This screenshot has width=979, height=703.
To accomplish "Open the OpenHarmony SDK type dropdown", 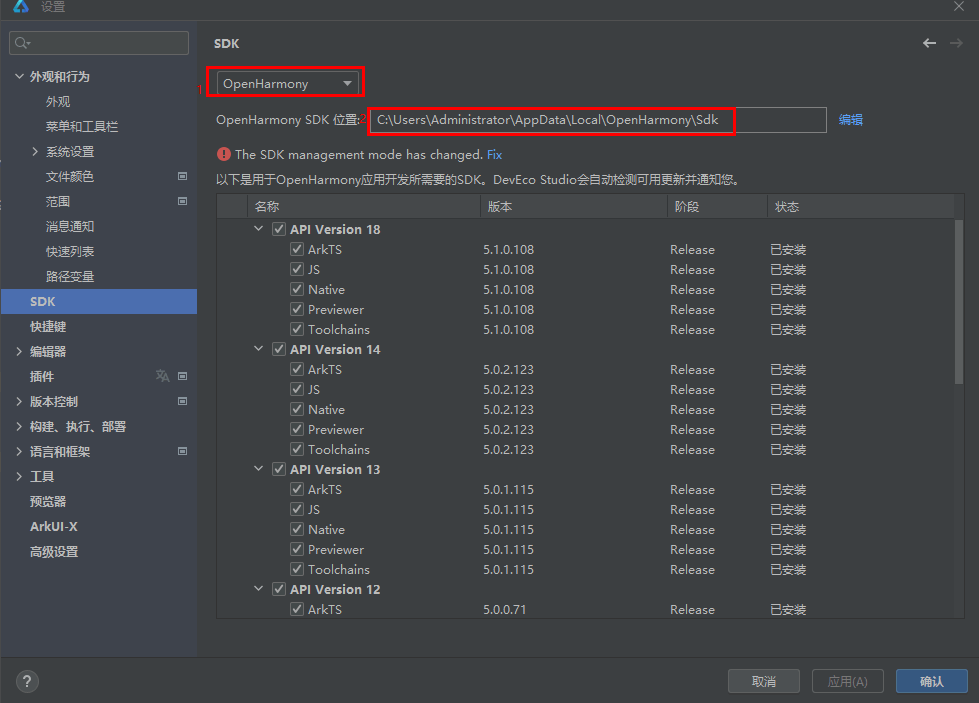I will tap(287, 83).
